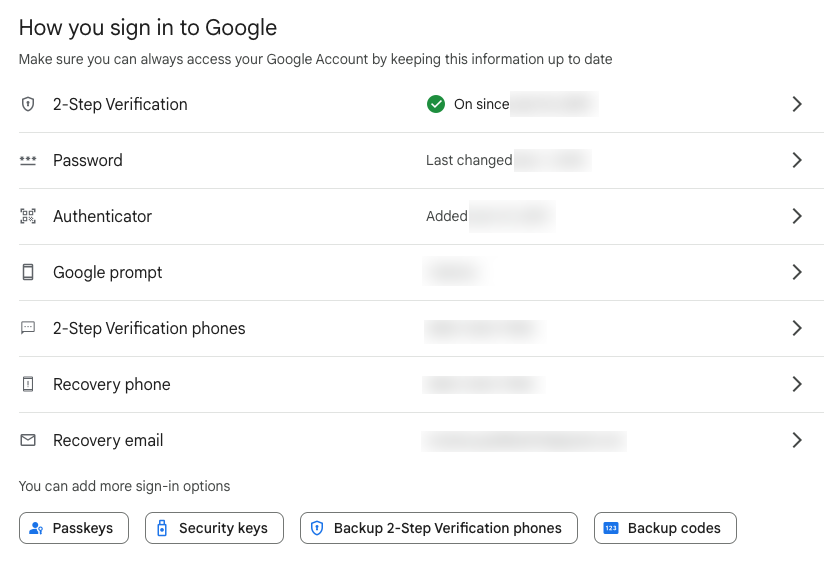The width and height of the screenshot is (824, 562).
Task: Click the 'How you sign in to Google' heading
Action: (x=148, y=28)
